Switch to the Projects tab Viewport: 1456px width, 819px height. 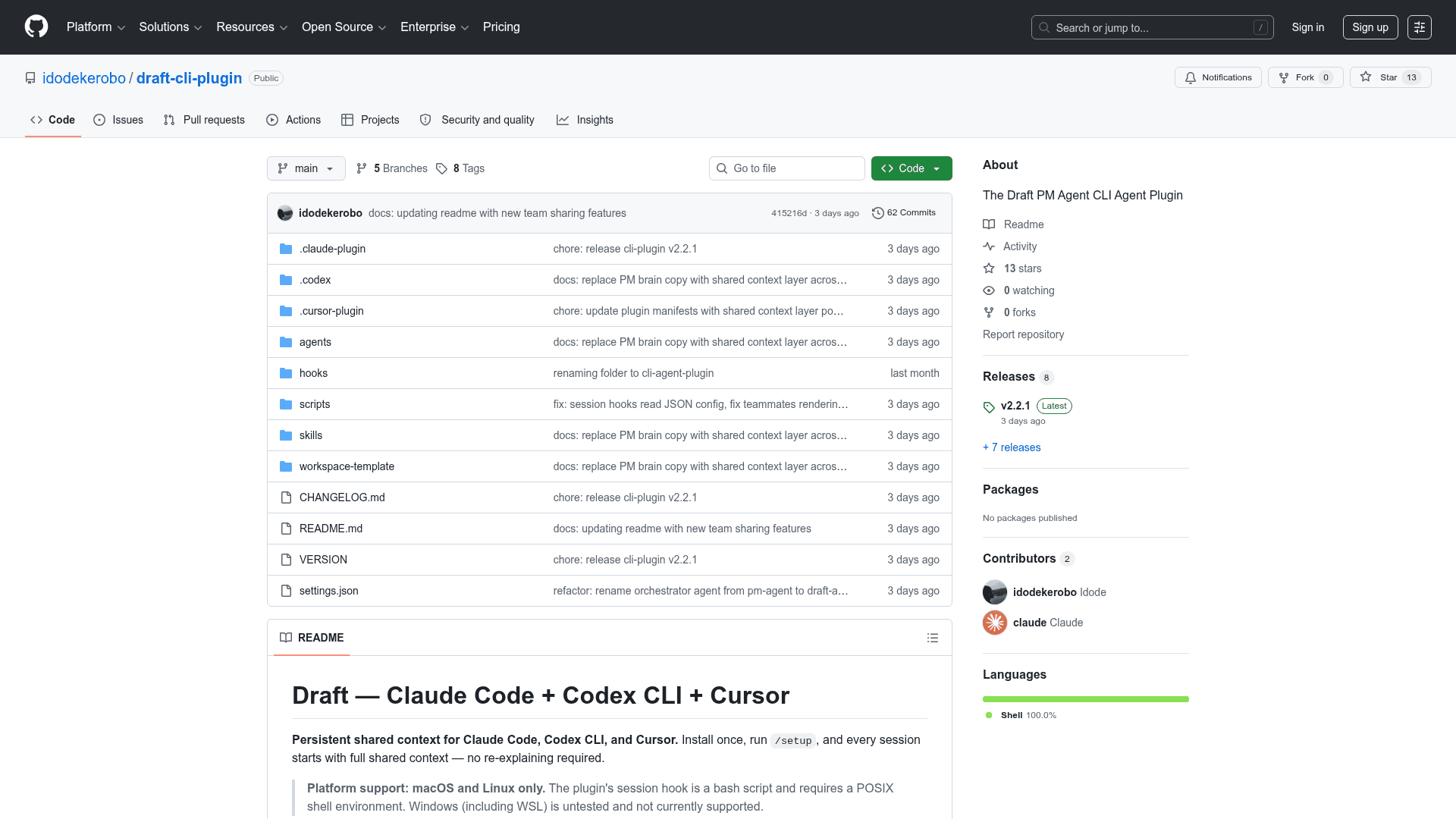tap(370, 120)
